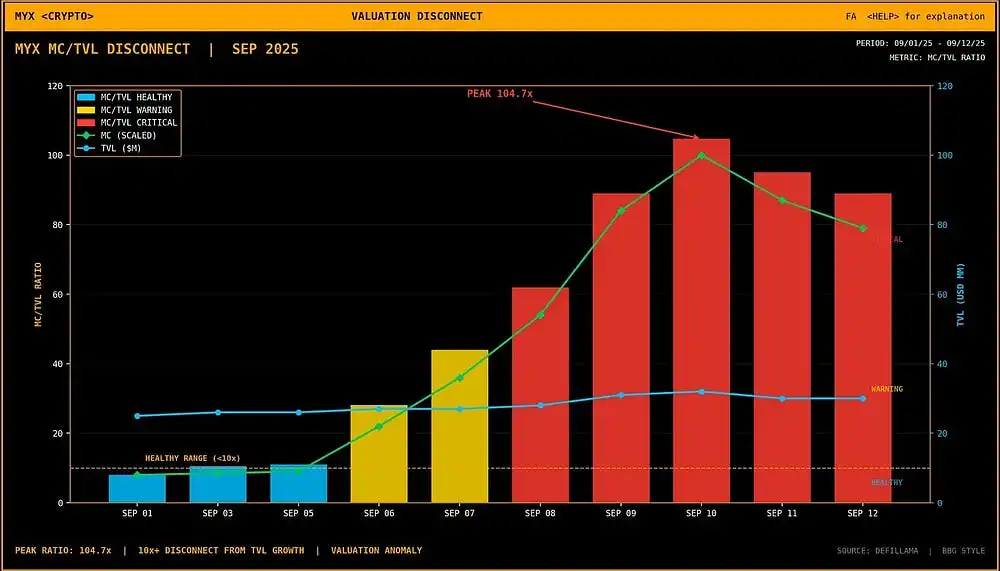Image resolution: width=1000 pixels, height=571 pixels.
Task: Click the PERIOD: 09/01/25 - 09/12/25 label
Action: pyautogui.click(x=920, y=43)
